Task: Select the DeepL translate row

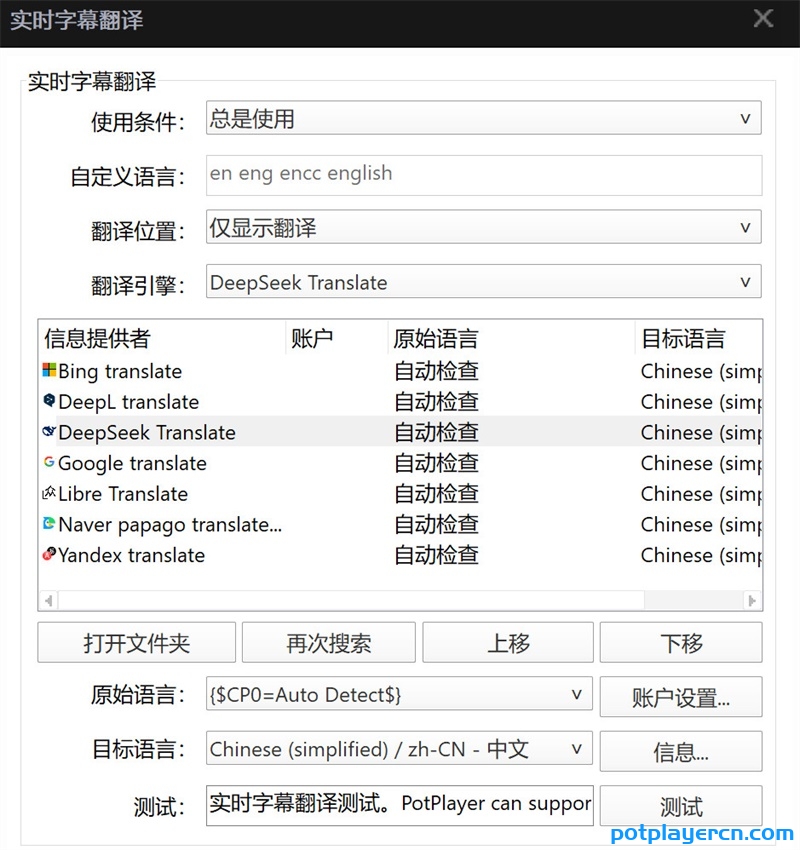Action: click(x=401, y=402)
